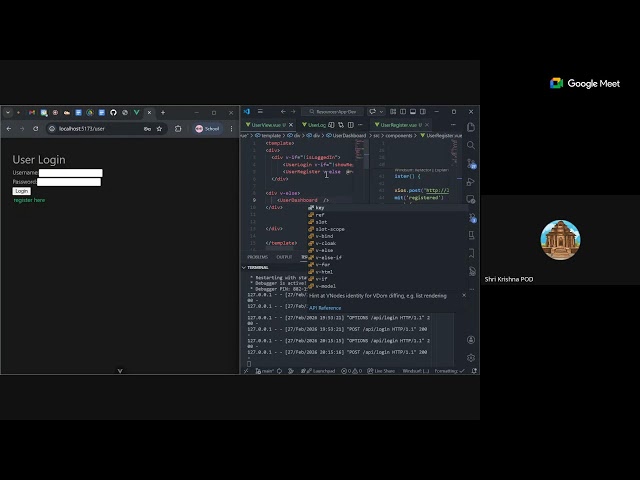Toggle secondary side bar layout icon
Image resolution: width=640 pixels, height=480 pixels.
pyautogui.click(x=423, y=111)
